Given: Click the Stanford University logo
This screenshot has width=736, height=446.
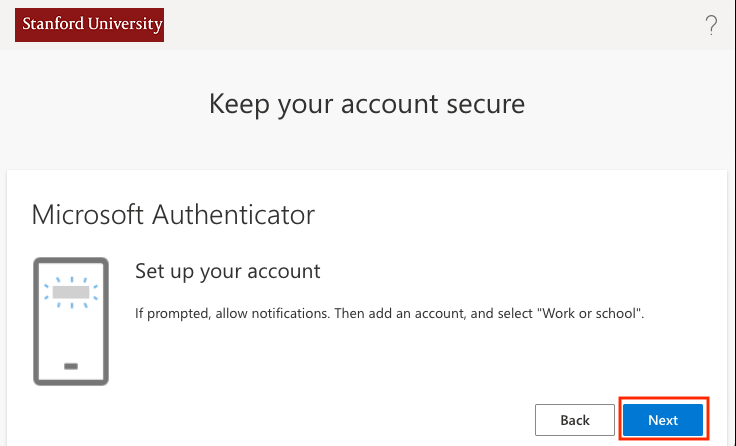Looking at the screenshot, I should 89,24.
